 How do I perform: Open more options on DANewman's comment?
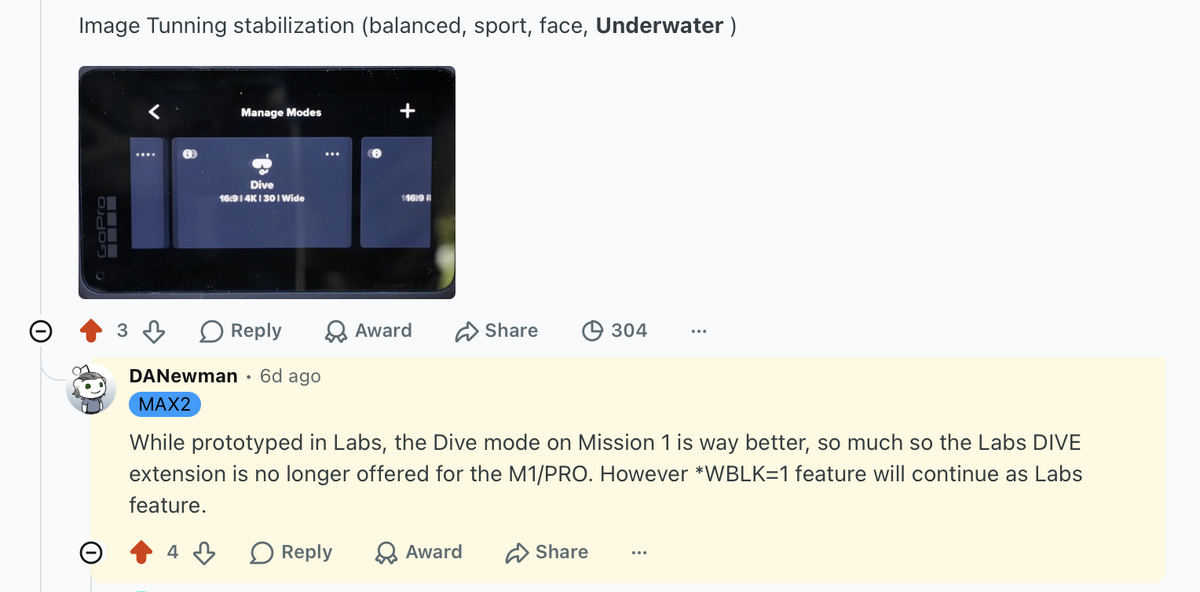pyautogui.click(x=639, y=552)
